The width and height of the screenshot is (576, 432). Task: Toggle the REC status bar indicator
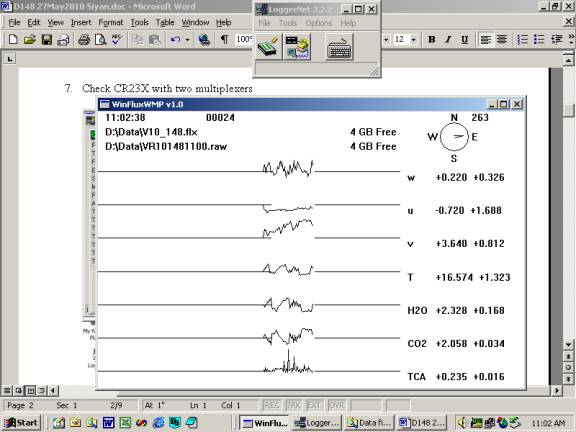click(272, 406)
